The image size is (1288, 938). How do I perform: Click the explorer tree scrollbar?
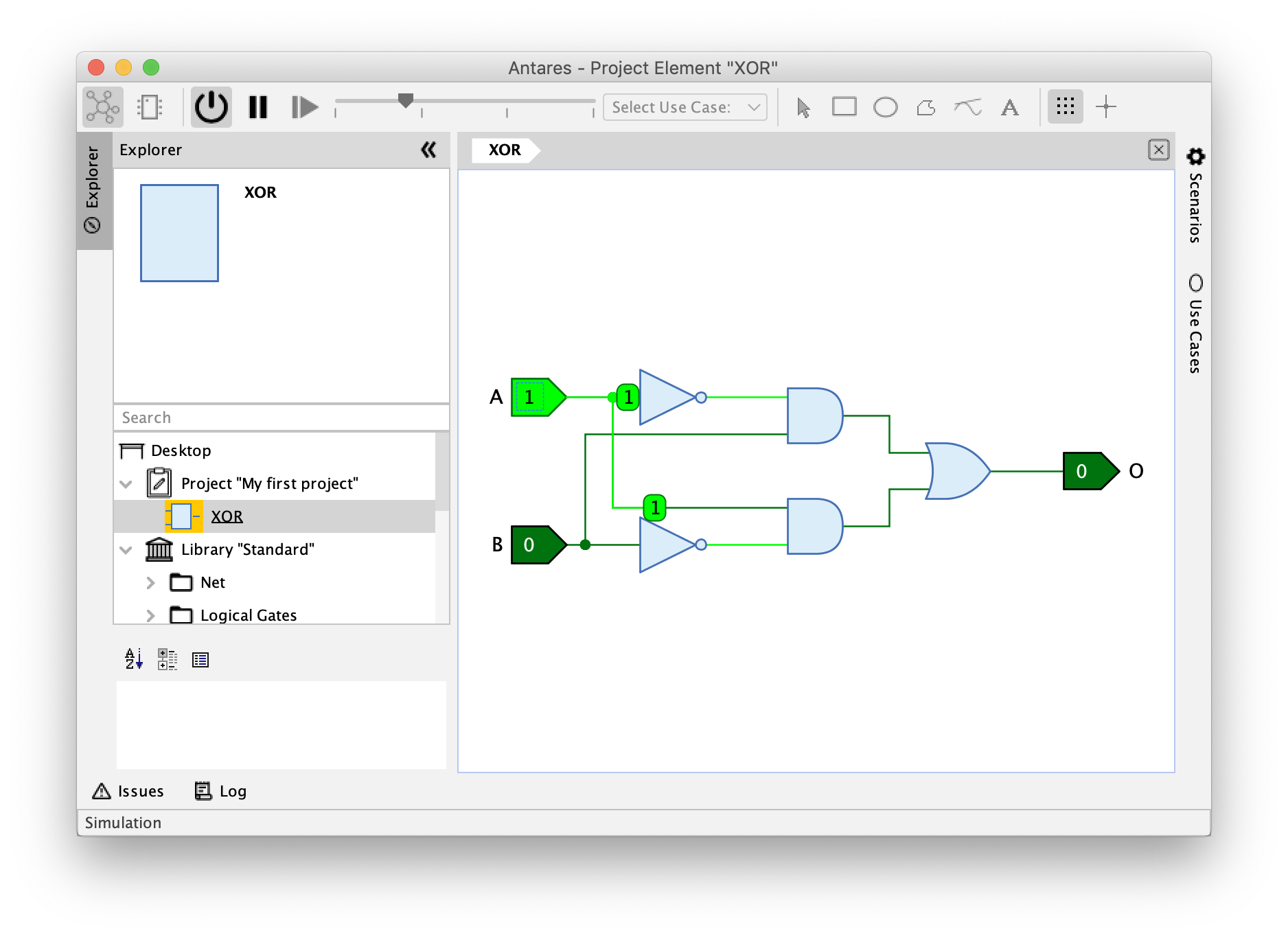click(x=442, y=471)
